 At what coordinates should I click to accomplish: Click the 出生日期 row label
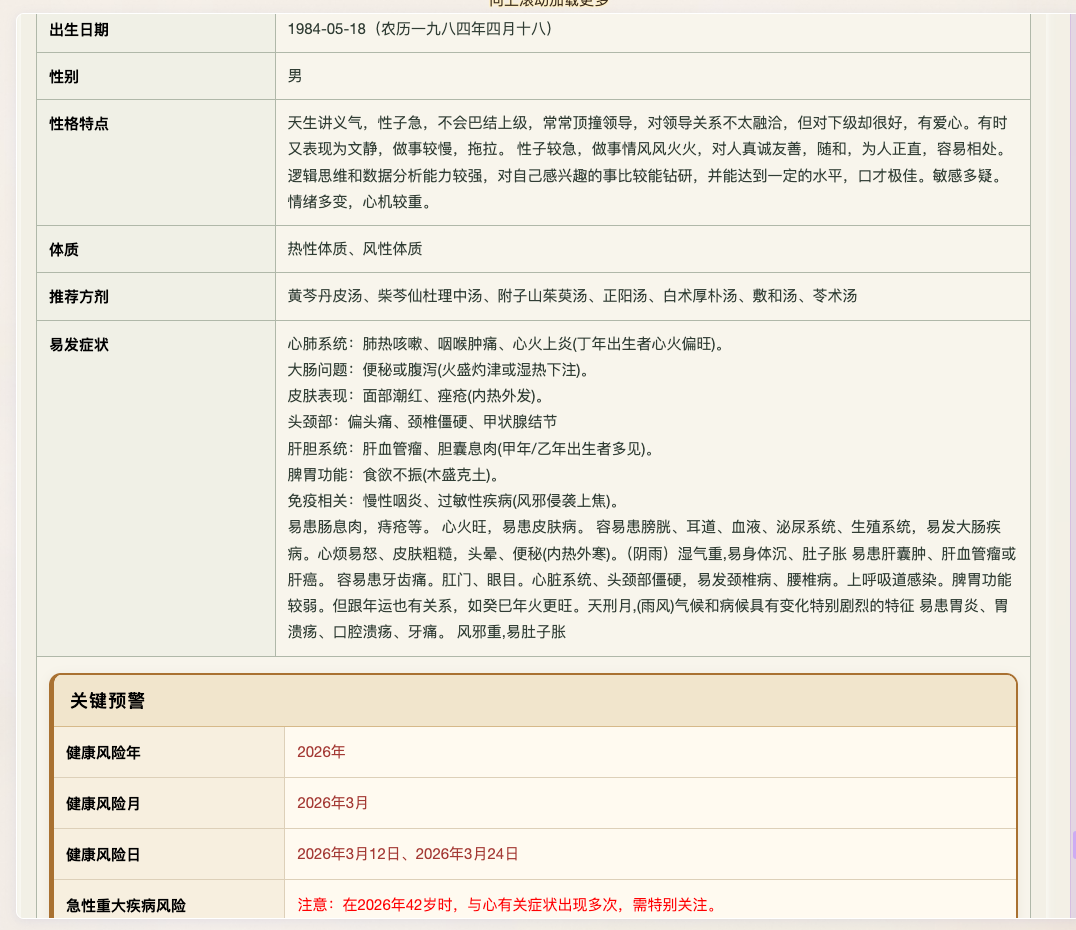tap(79, 30)
